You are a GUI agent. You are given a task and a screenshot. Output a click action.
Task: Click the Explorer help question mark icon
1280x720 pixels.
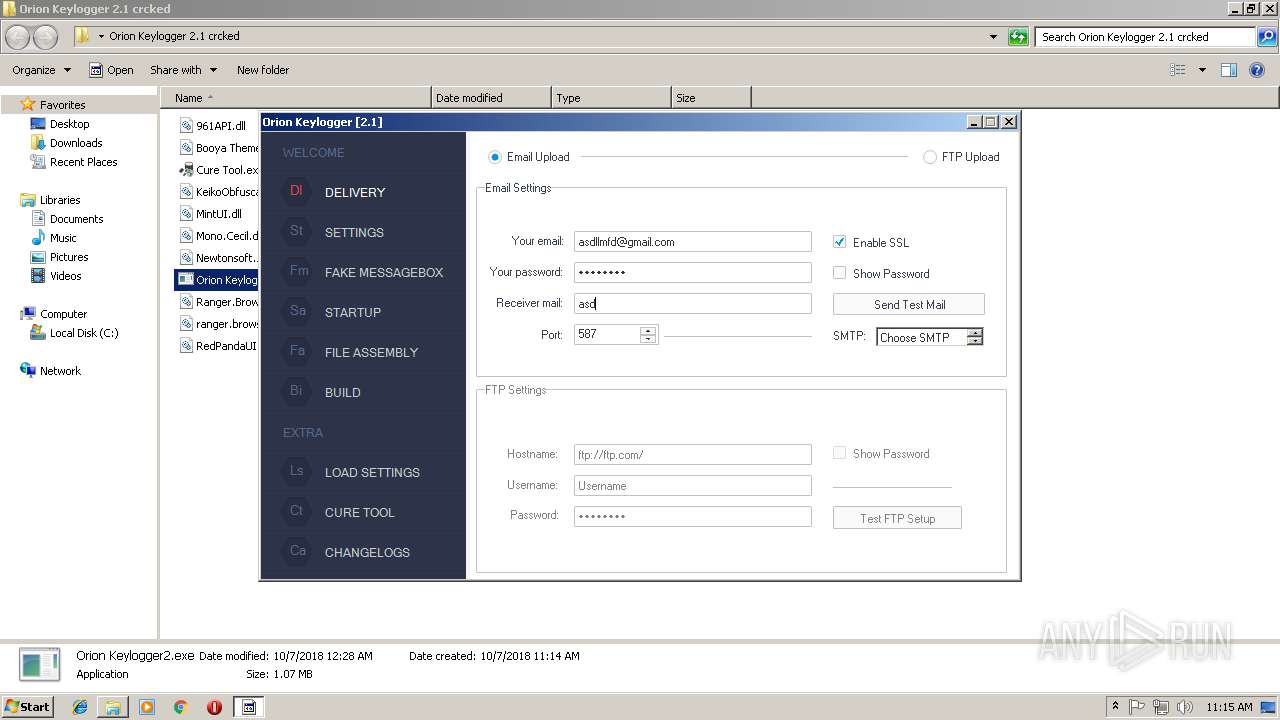click(1258, 70)
